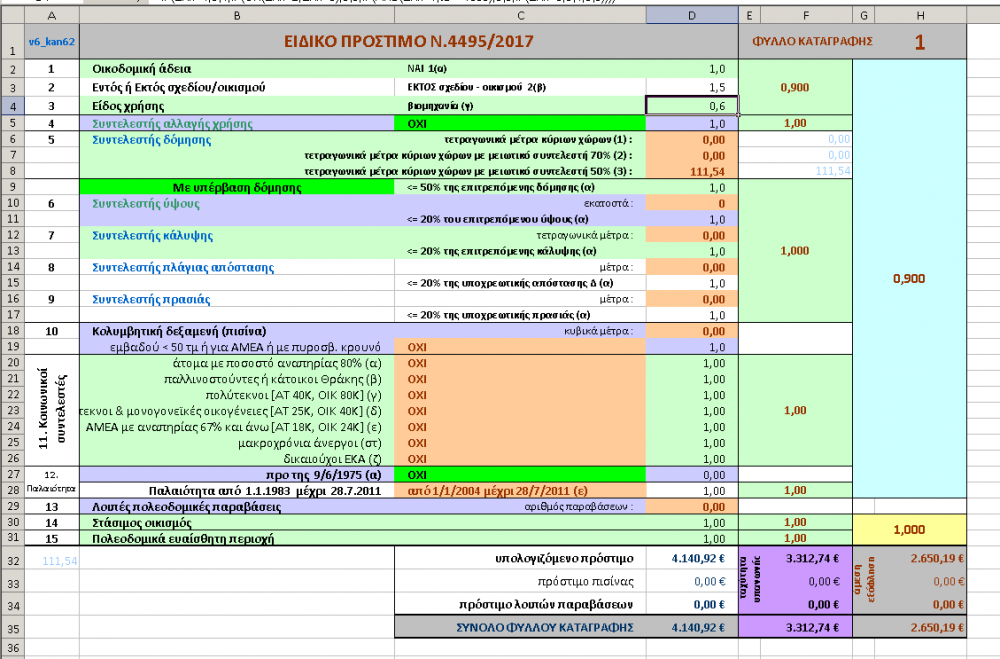Select orange cell with value 111,54
Viewport: 1000px width, 659px height.
(692, 171)
